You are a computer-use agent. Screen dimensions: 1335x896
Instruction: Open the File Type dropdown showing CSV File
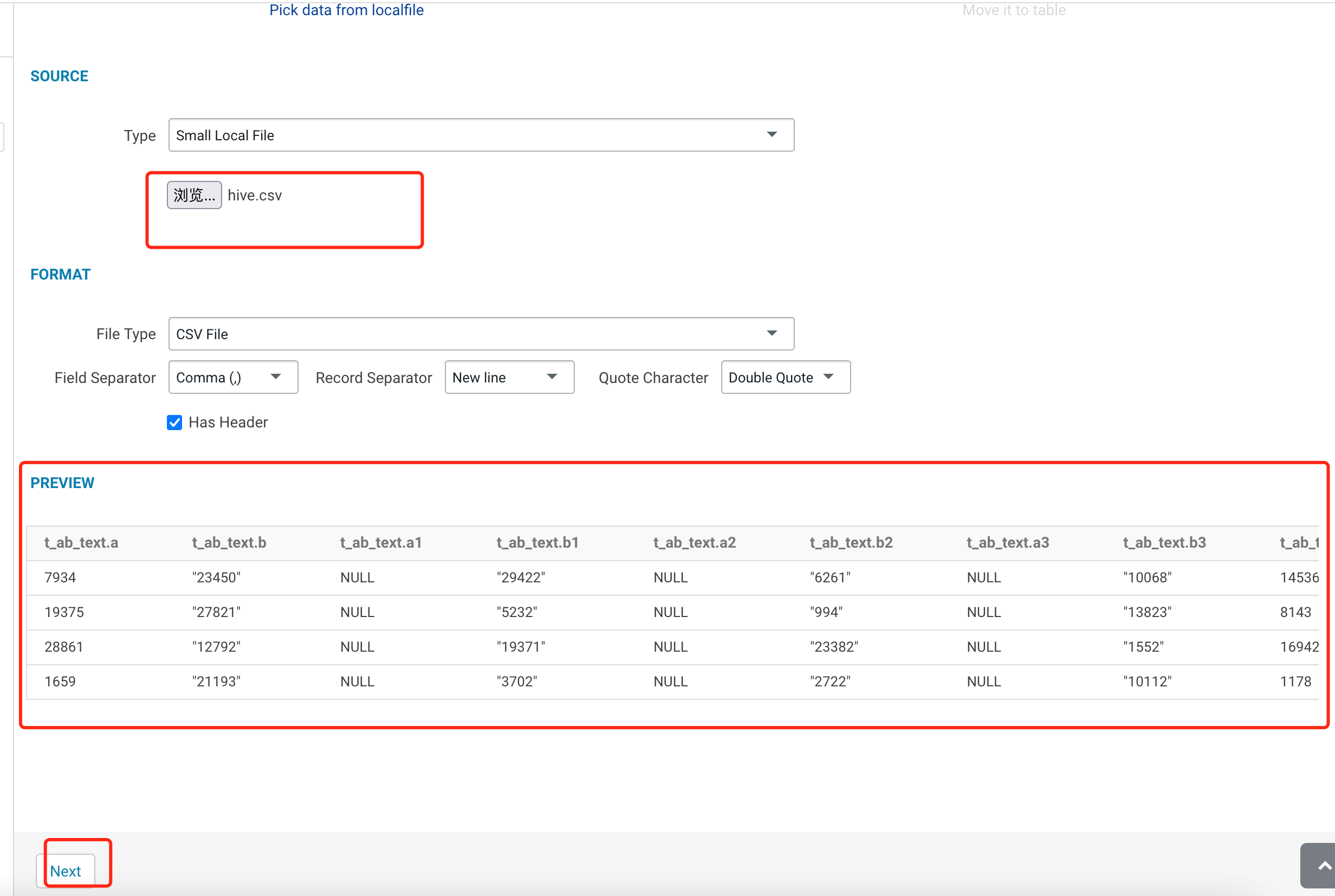tap(481, 333)
